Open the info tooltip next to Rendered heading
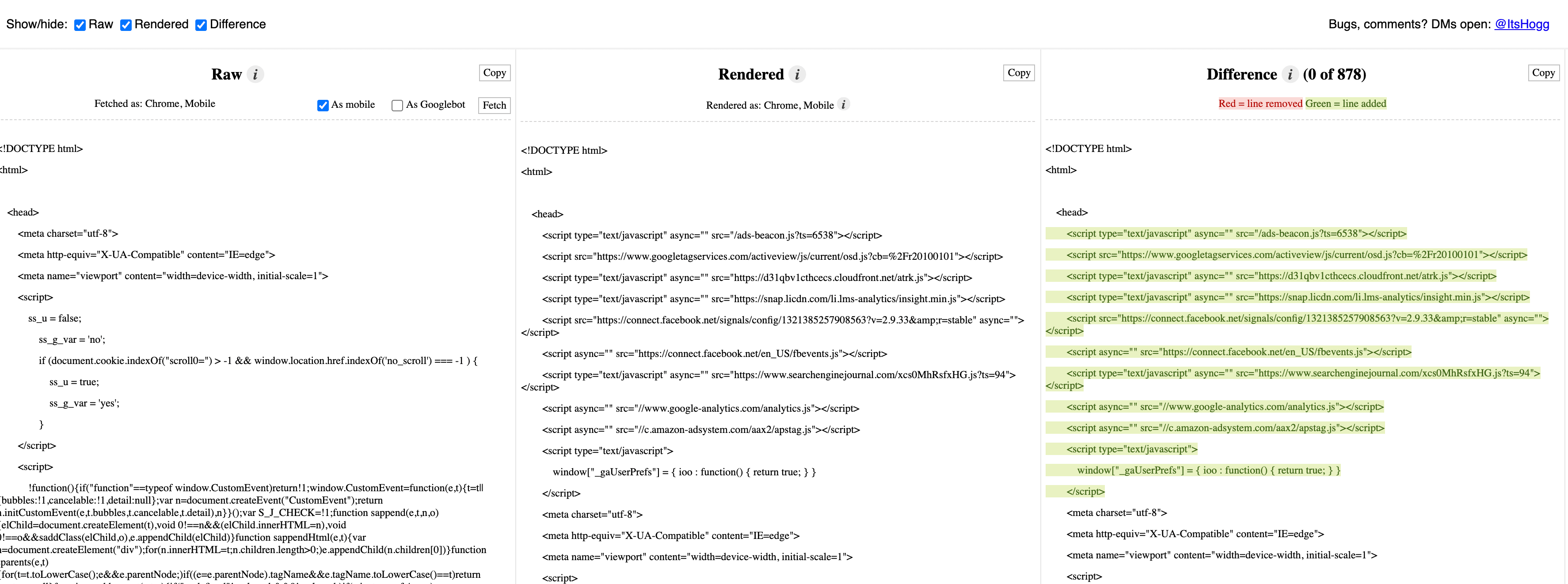 click(x=797, y=74)
